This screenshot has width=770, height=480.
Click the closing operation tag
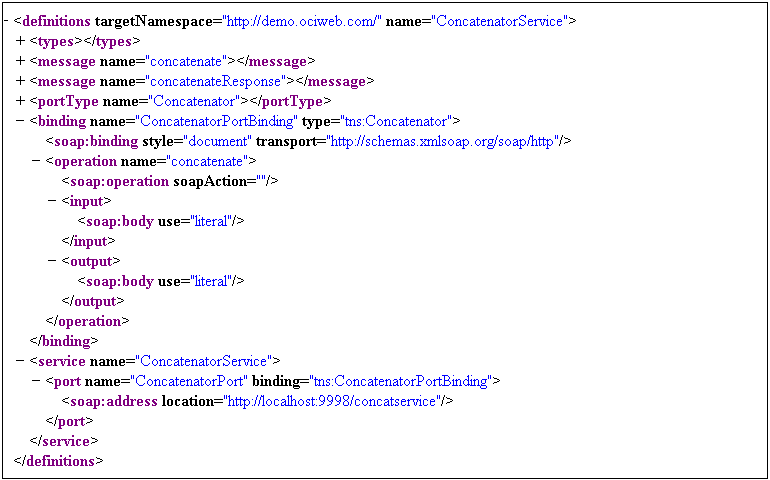coord(87,321)
